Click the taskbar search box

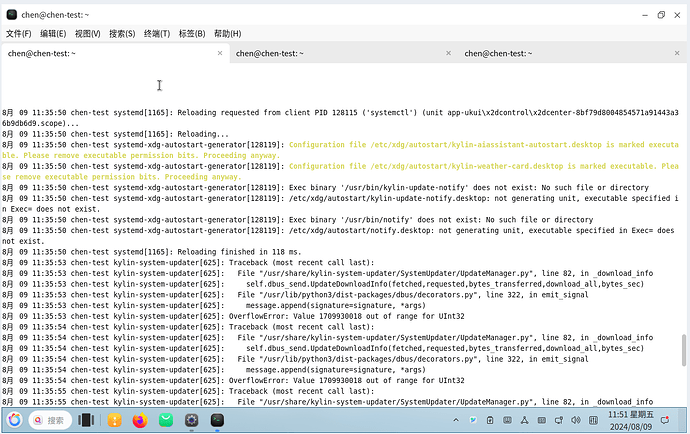(x=50, y=420)
